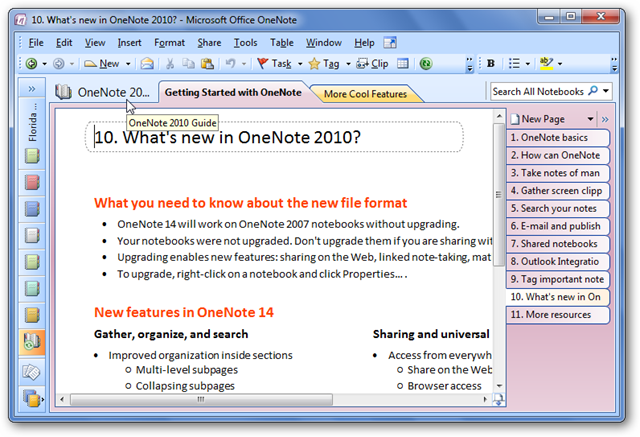Open the bullet list style dropdown

pos(528,64)
